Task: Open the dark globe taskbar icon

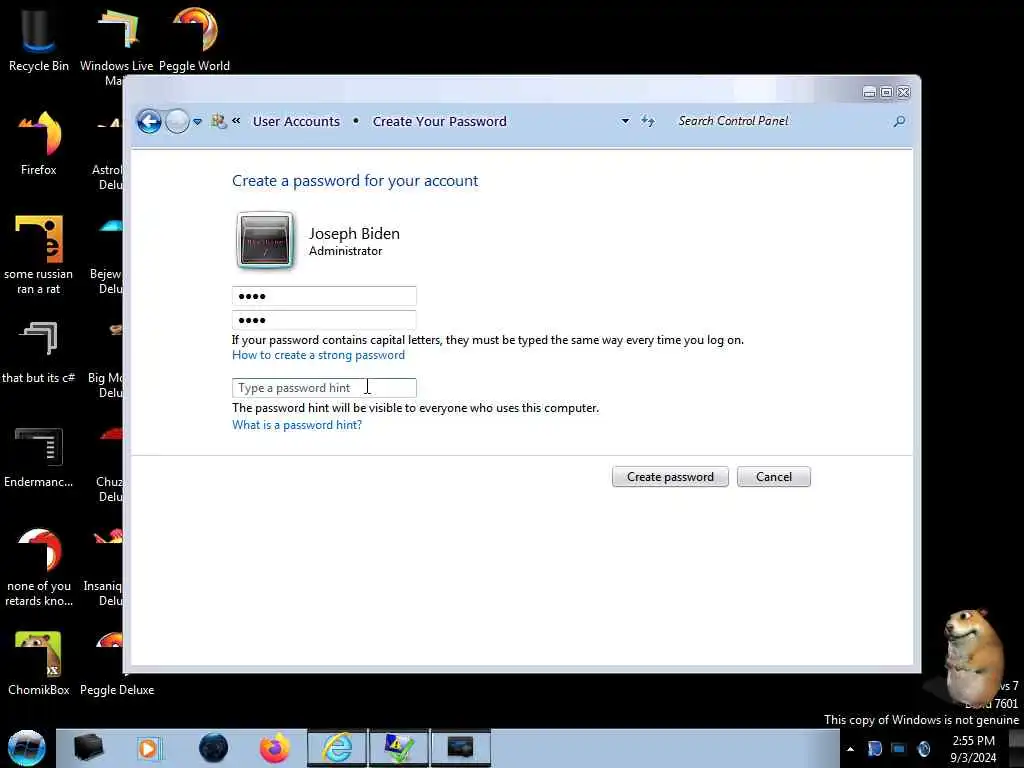Action: tap(214, 748)
